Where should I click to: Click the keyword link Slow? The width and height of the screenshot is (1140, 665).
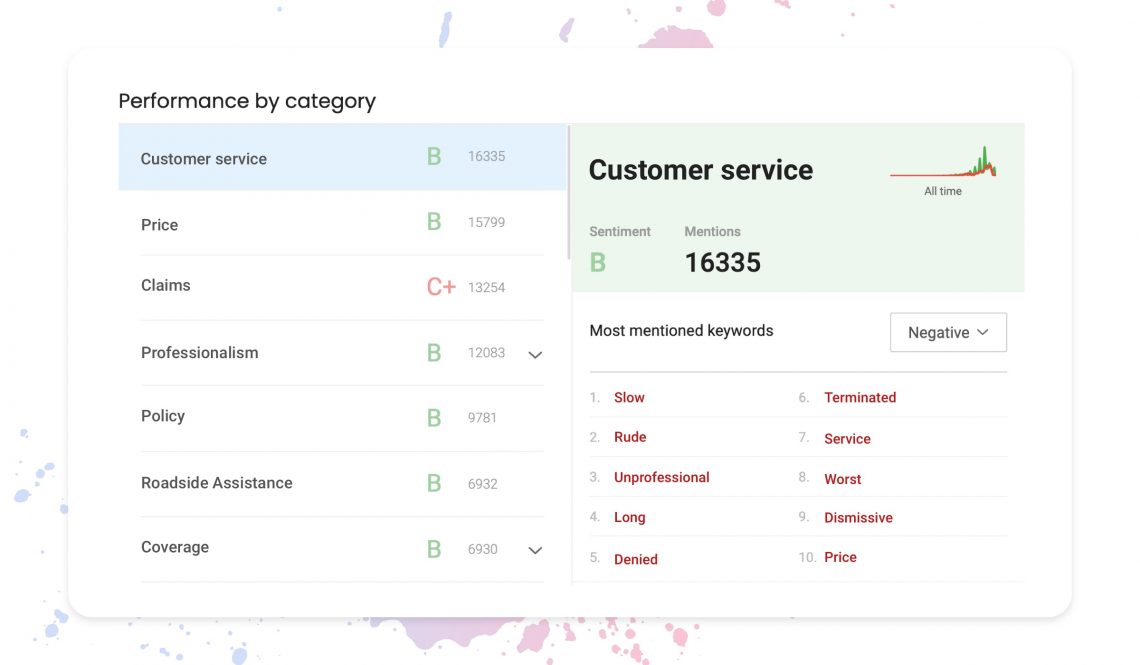630,397
